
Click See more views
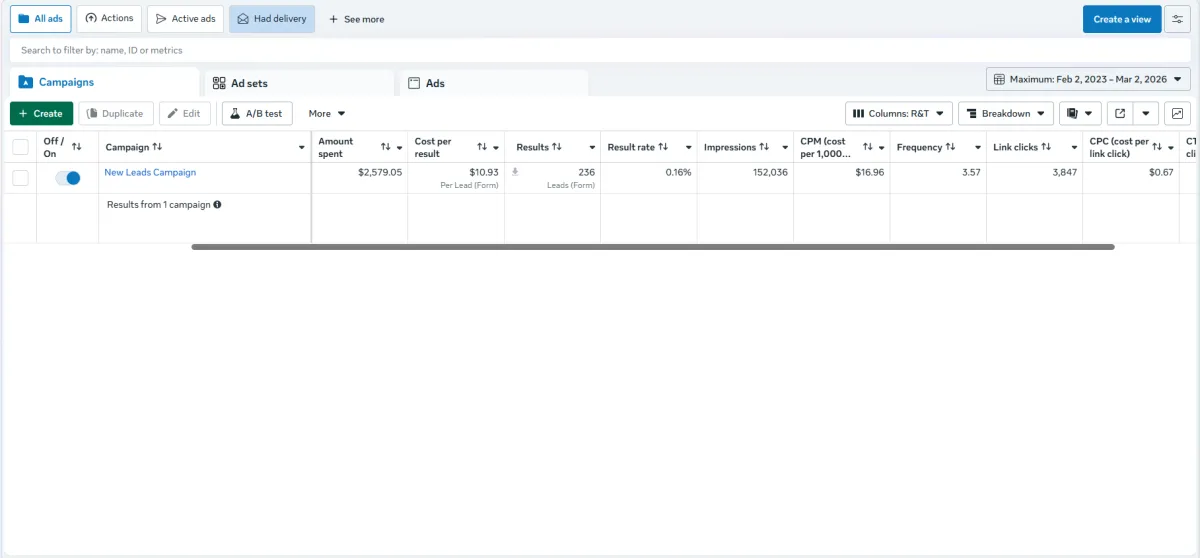click(356, 19)
